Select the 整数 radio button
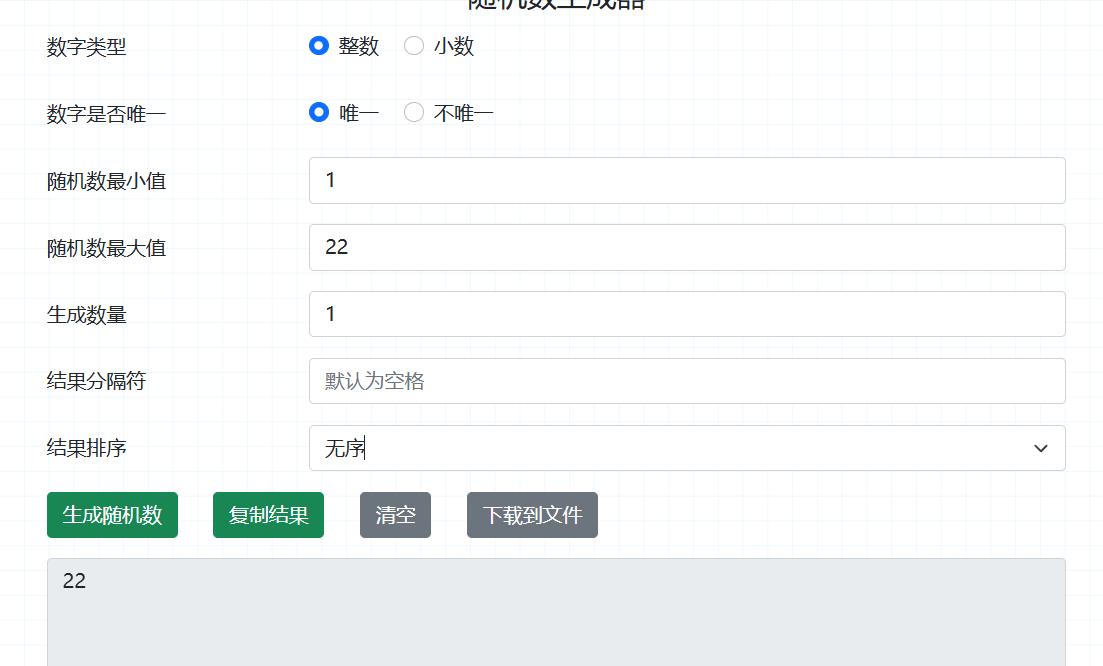Image resolution: width=1103 pixels, height=666 pixels. [319, 46]
